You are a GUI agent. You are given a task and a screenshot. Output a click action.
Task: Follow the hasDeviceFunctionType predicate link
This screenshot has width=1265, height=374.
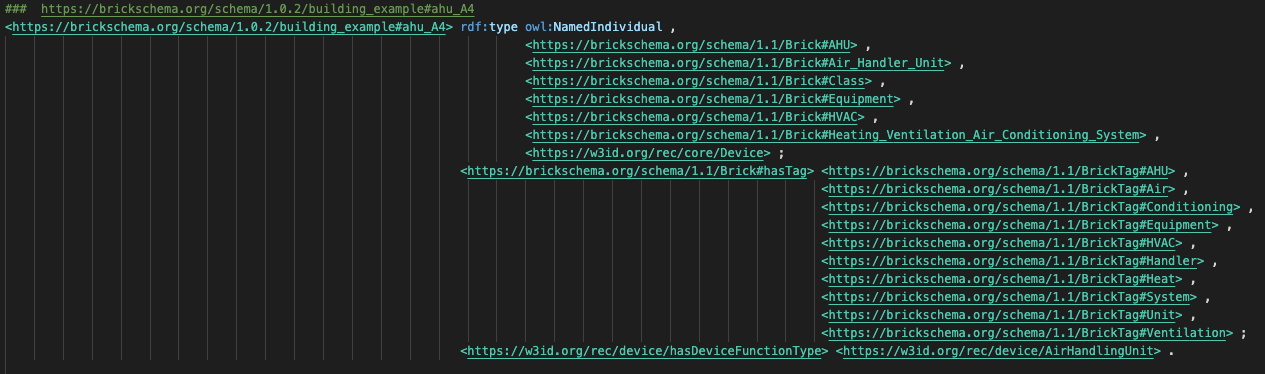[644, 351]
